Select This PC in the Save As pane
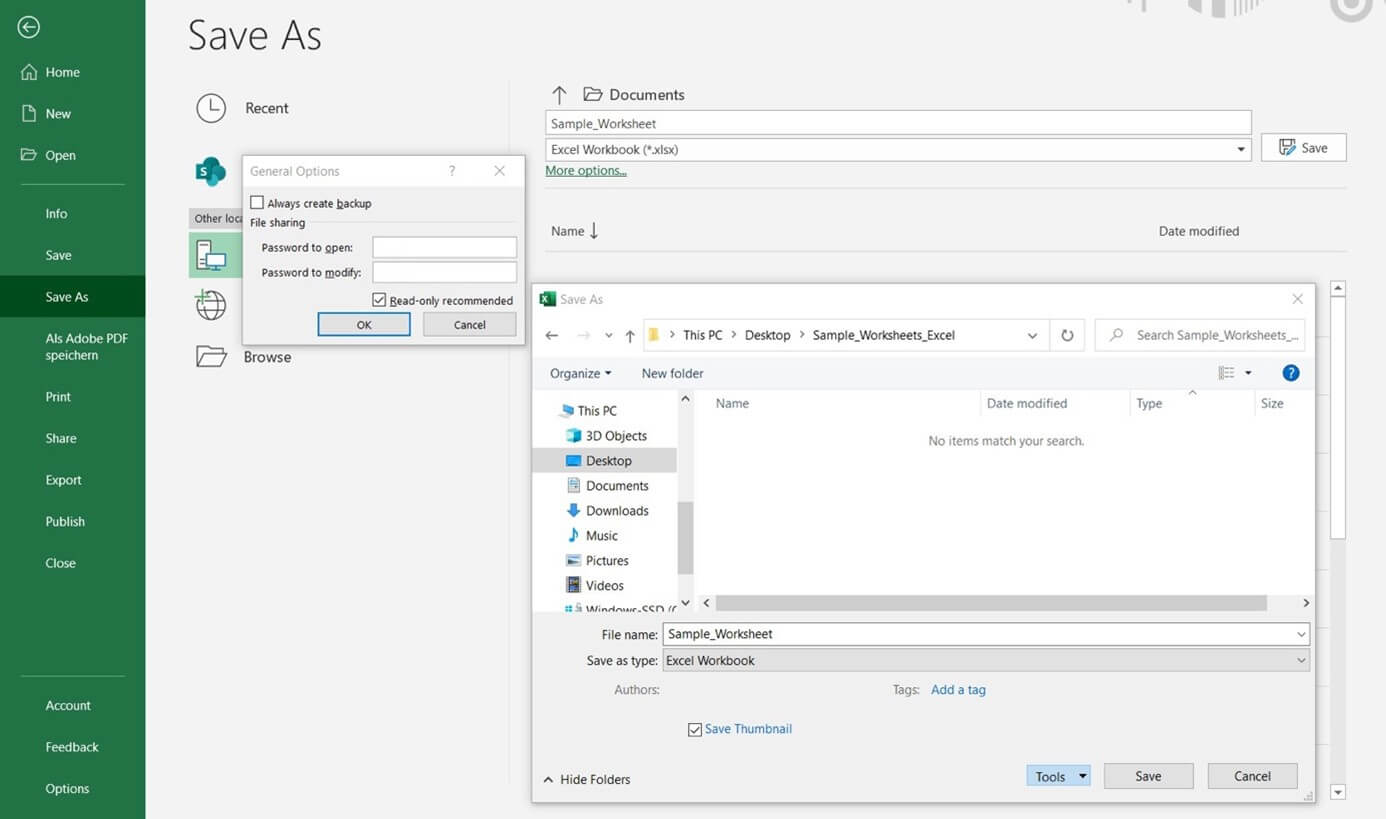 coord(211,255)
